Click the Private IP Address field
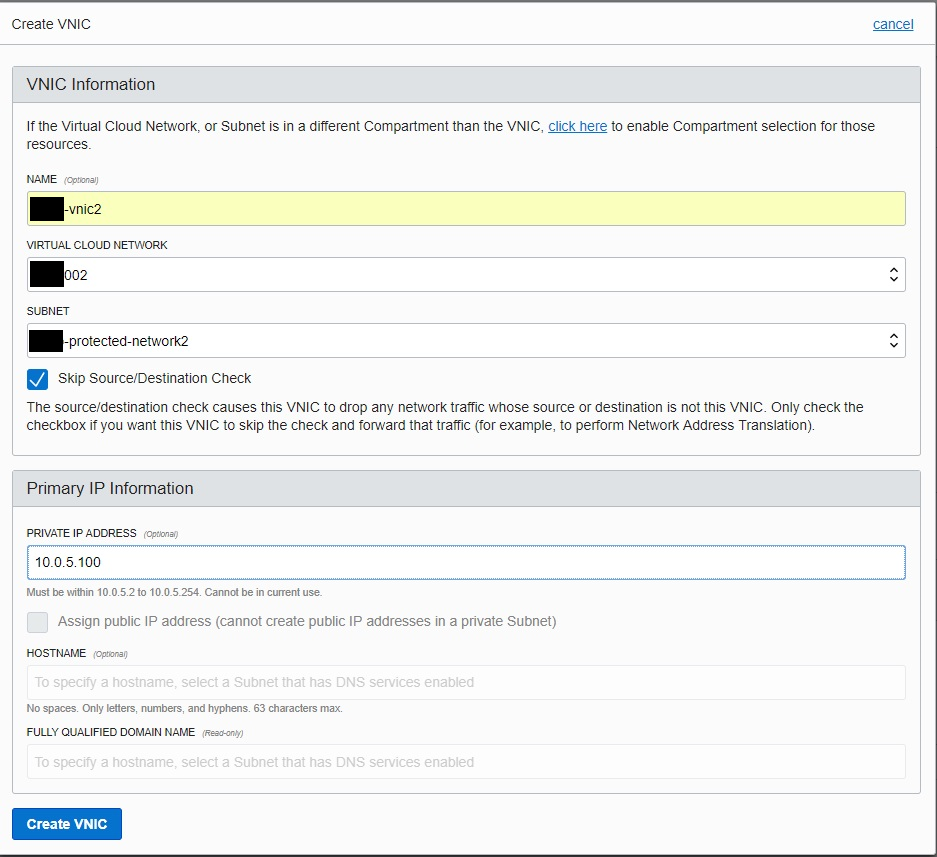The image size is (937, 857). pyautogui.click(x=466, y=562)
